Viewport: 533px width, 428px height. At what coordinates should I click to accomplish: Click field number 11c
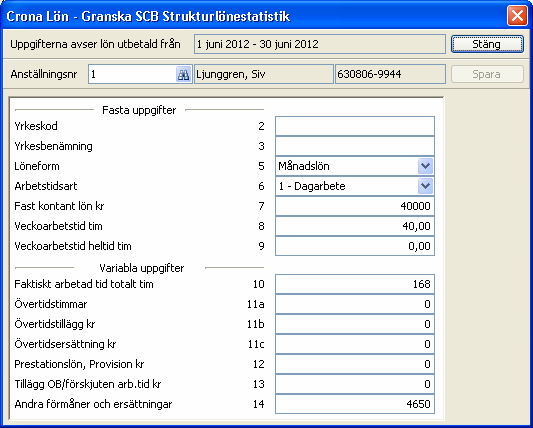pyautogui.click(x=256, y=344)
